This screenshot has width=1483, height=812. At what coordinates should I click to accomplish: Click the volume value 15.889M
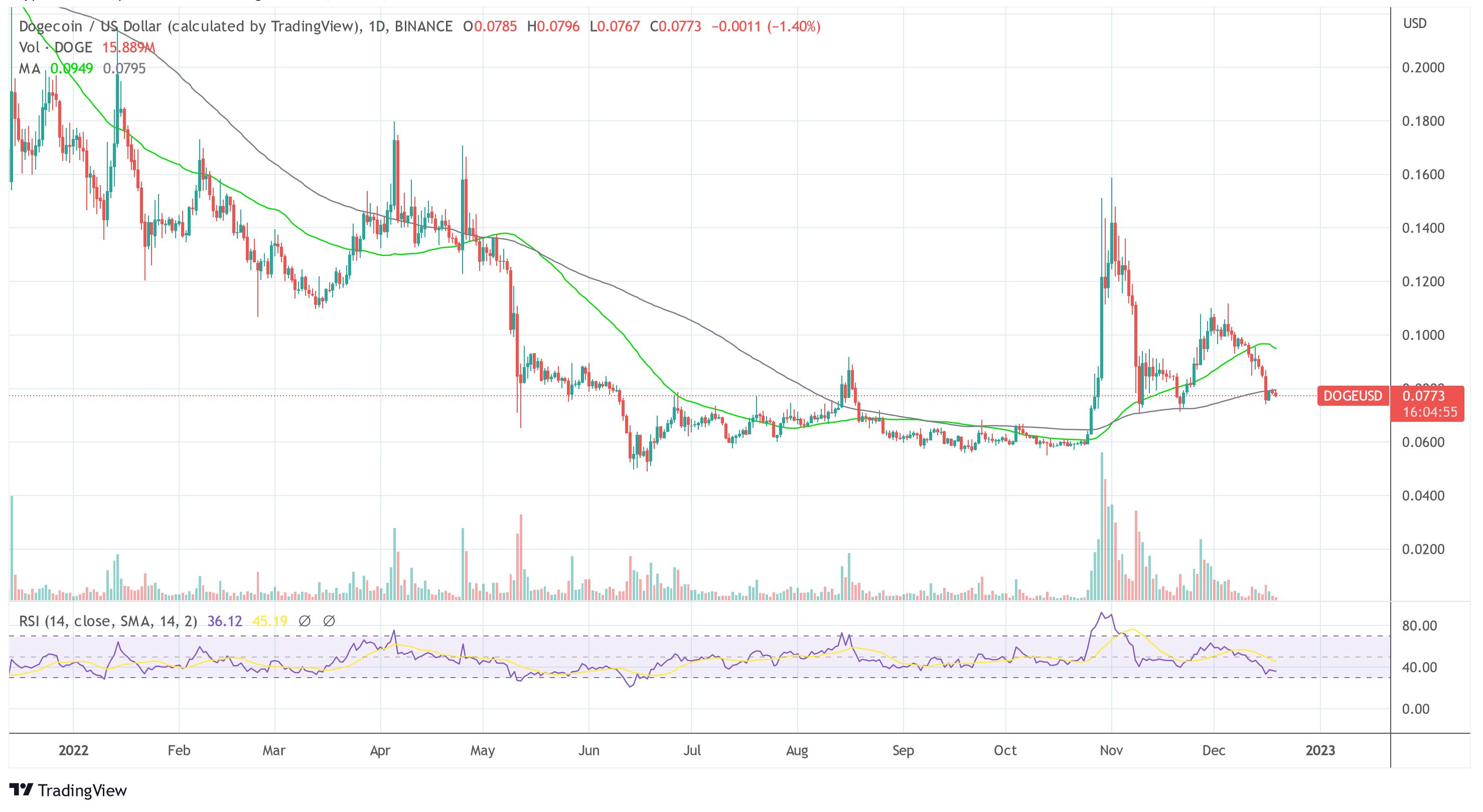(x=129, y=47)
